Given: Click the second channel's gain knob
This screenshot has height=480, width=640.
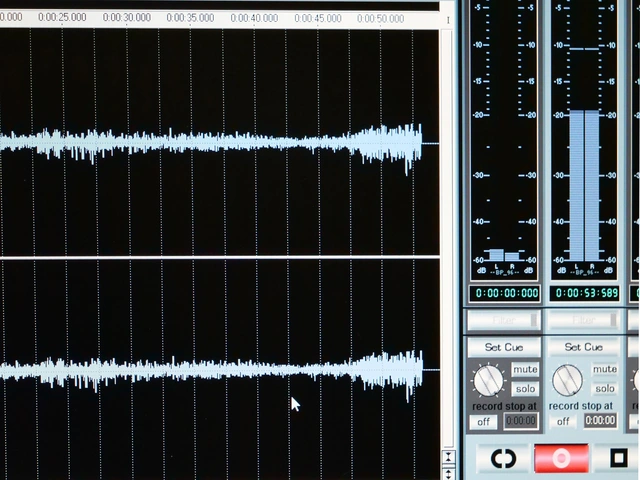Looking at the screenshot, I should [x=567, y=380].
